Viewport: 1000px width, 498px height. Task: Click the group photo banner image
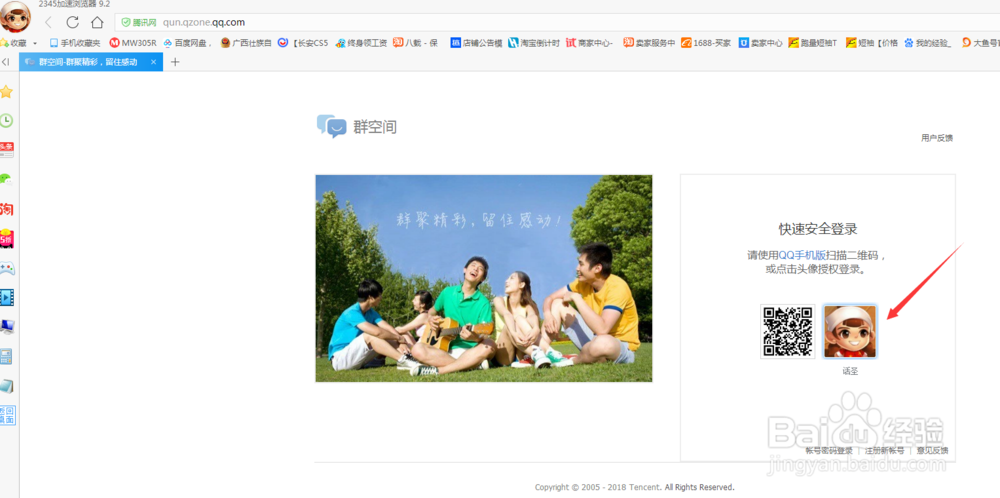(x=483, y=279)
